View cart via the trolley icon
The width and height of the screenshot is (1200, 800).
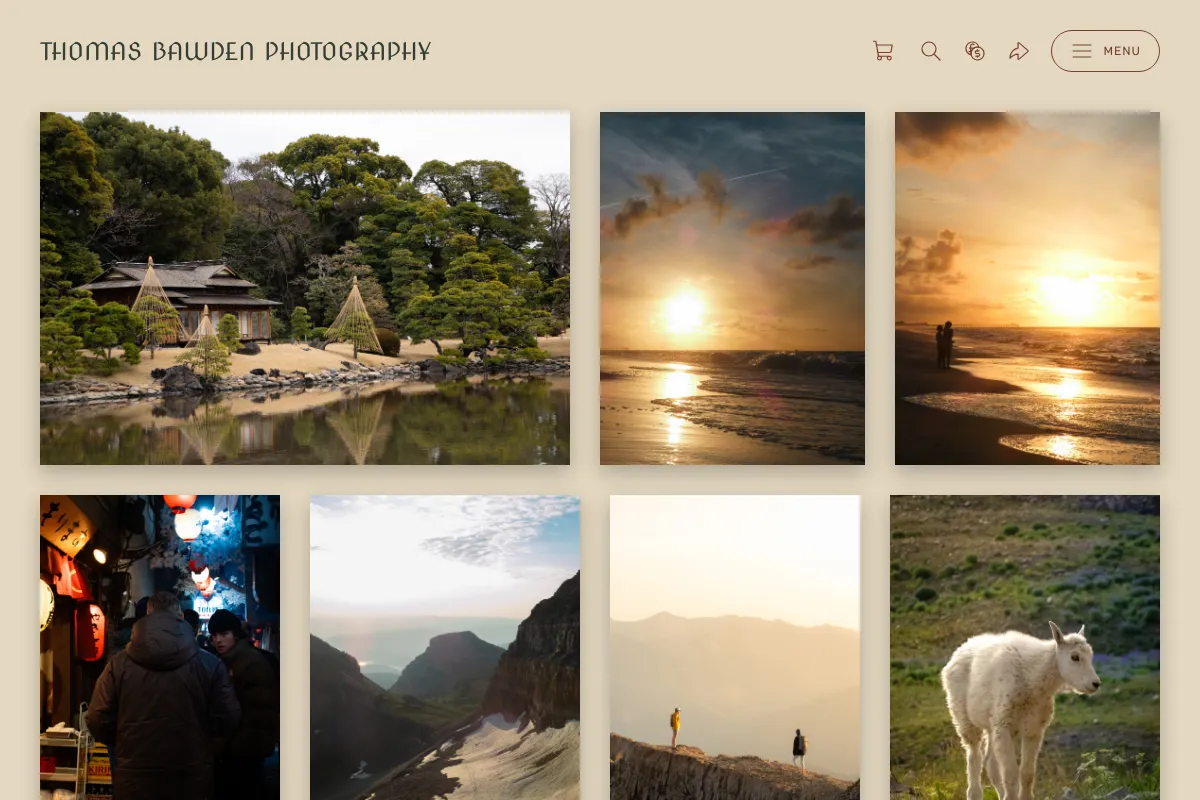883,51
